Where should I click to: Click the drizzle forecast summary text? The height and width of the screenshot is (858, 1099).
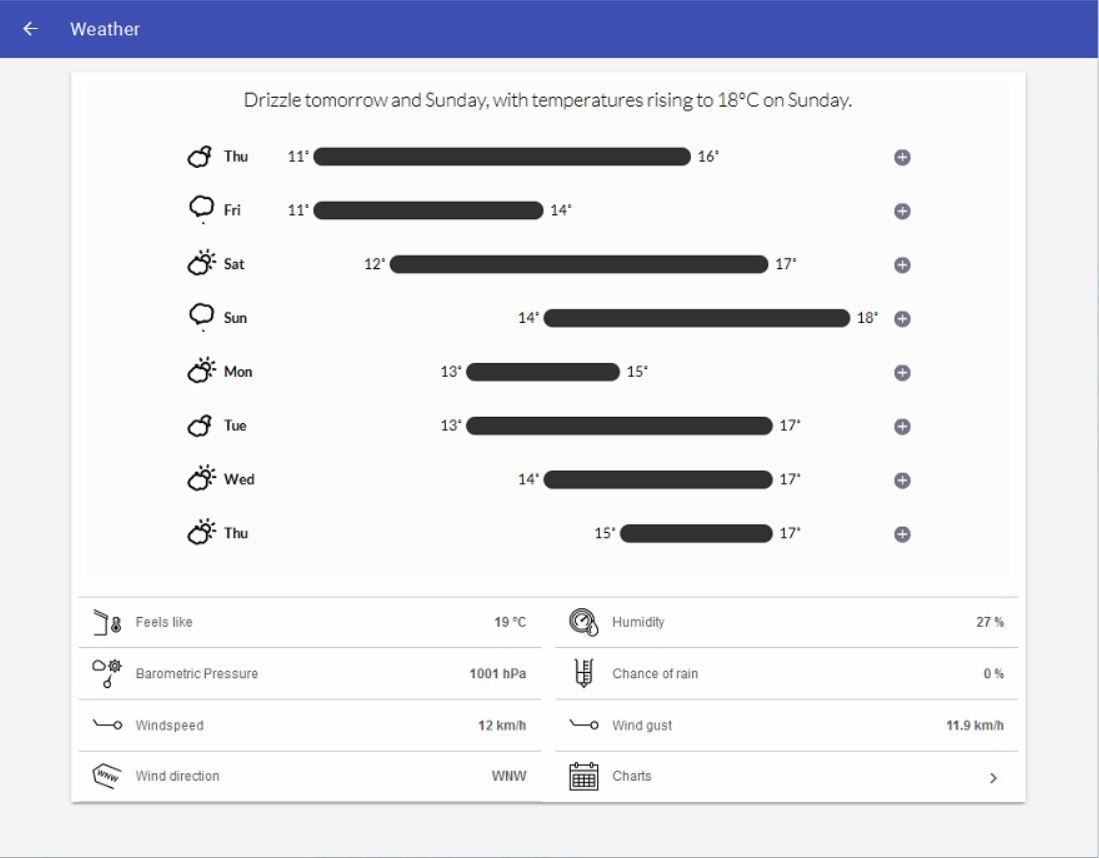(x=548, y=102)
